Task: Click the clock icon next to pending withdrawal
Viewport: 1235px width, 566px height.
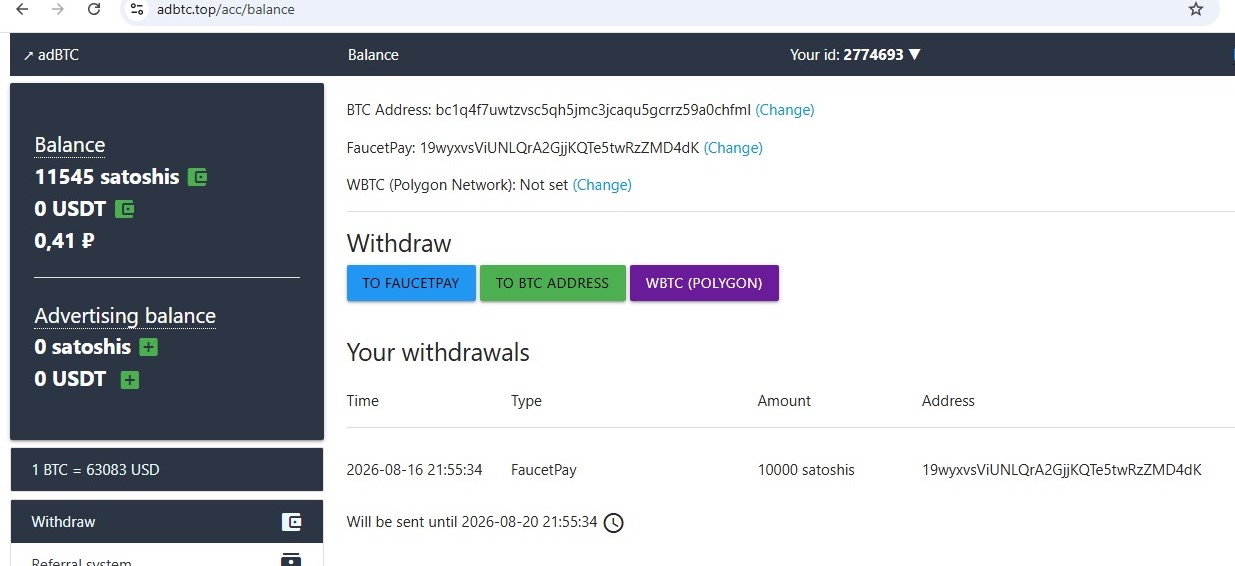Action: click(x=614, y=522)
